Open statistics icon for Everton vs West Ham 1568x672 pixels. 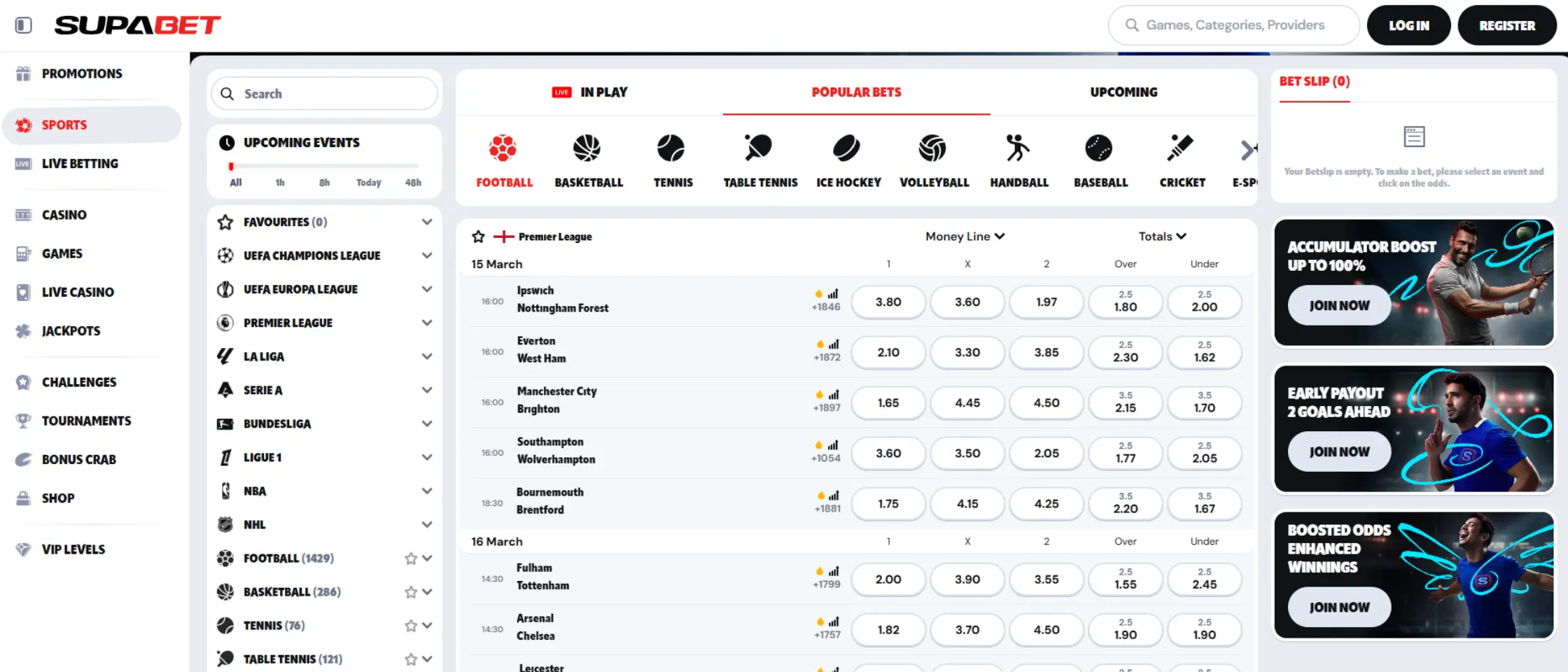[x=834, y=344]
